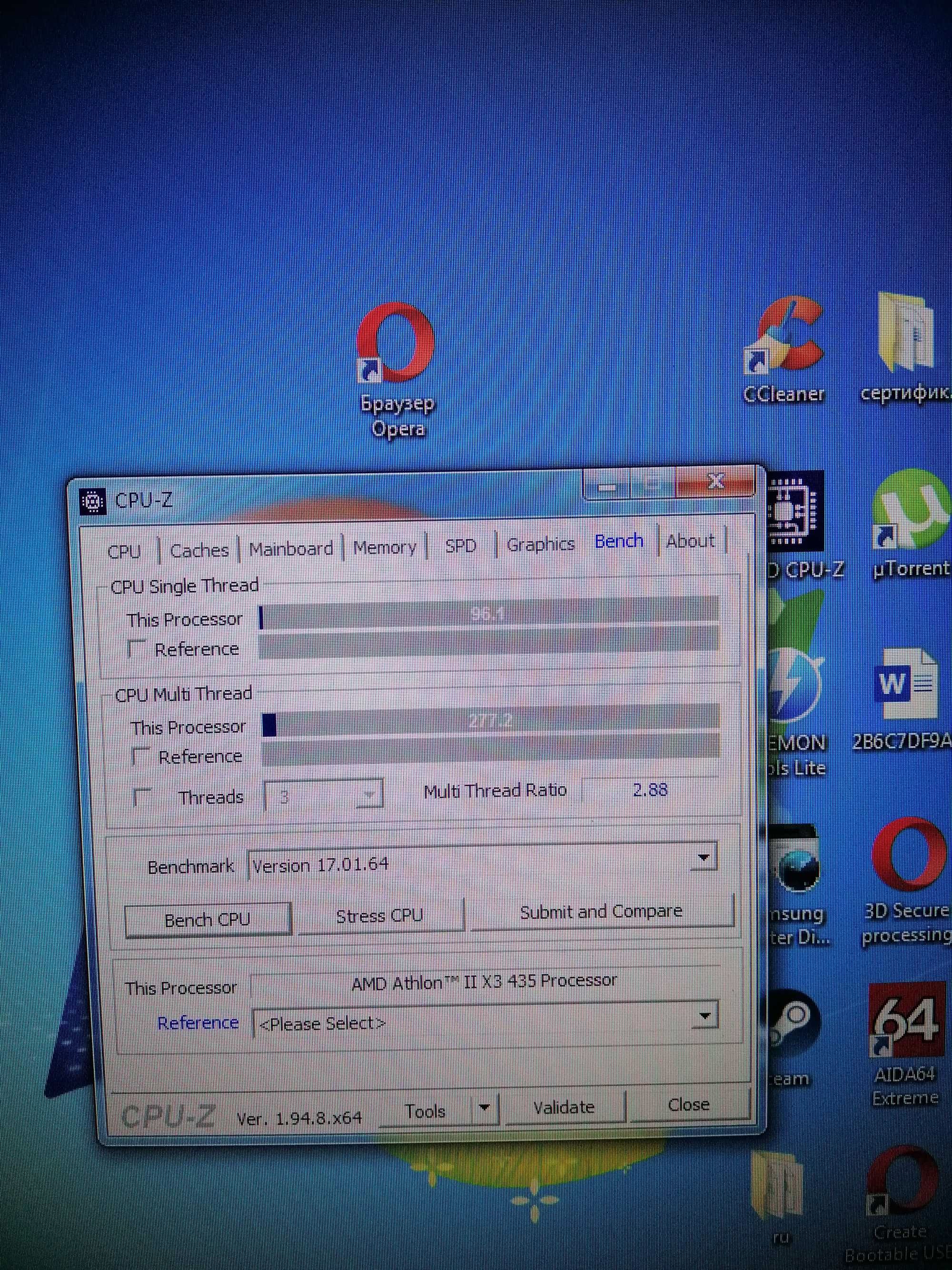Image resolution: width=952 pixels, height=1270 pixels.
Task: Open the About tab
Action: [691, 541]
